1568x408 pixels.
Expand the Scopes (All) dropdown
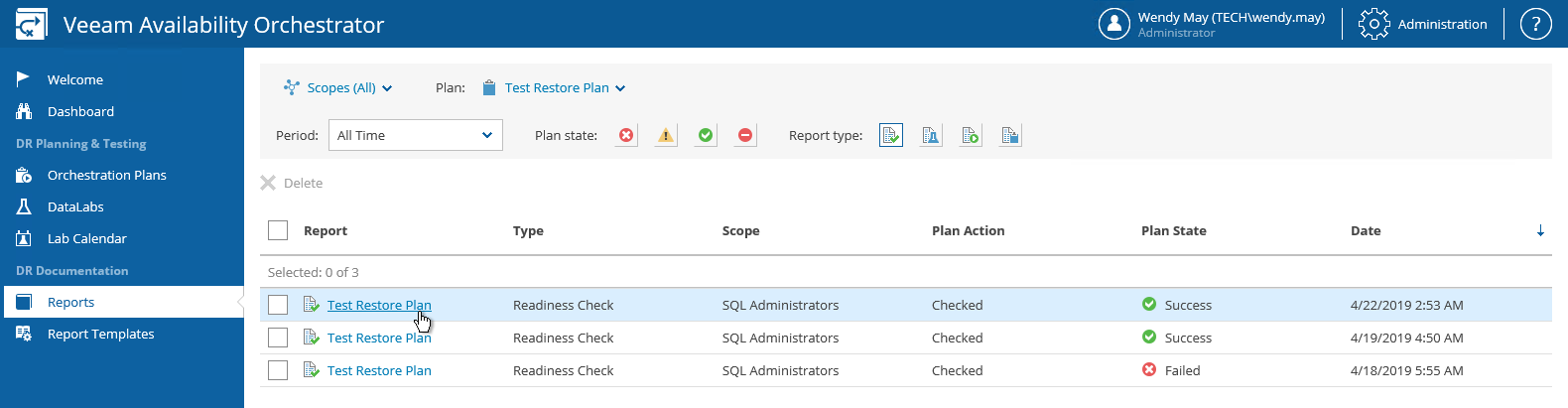click(x=340, y=87)
